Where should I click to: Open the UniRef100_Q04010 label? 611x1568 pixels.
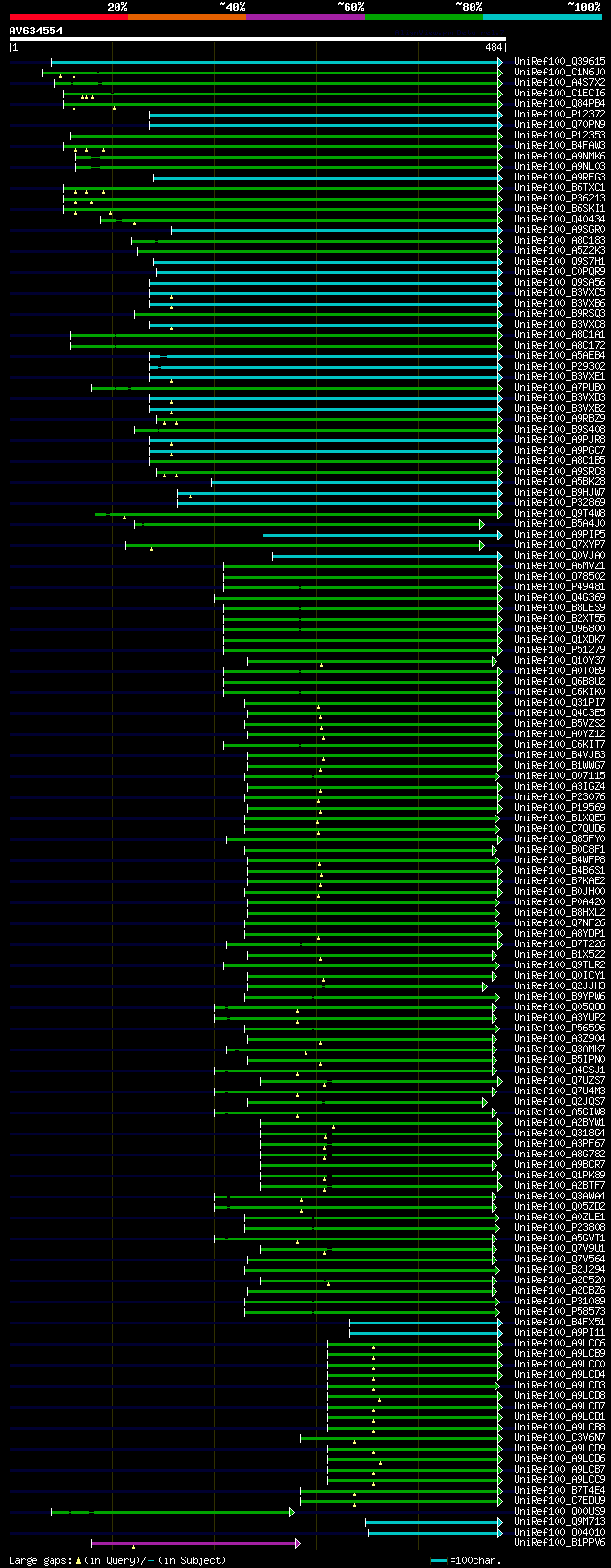click(559, 1532)
